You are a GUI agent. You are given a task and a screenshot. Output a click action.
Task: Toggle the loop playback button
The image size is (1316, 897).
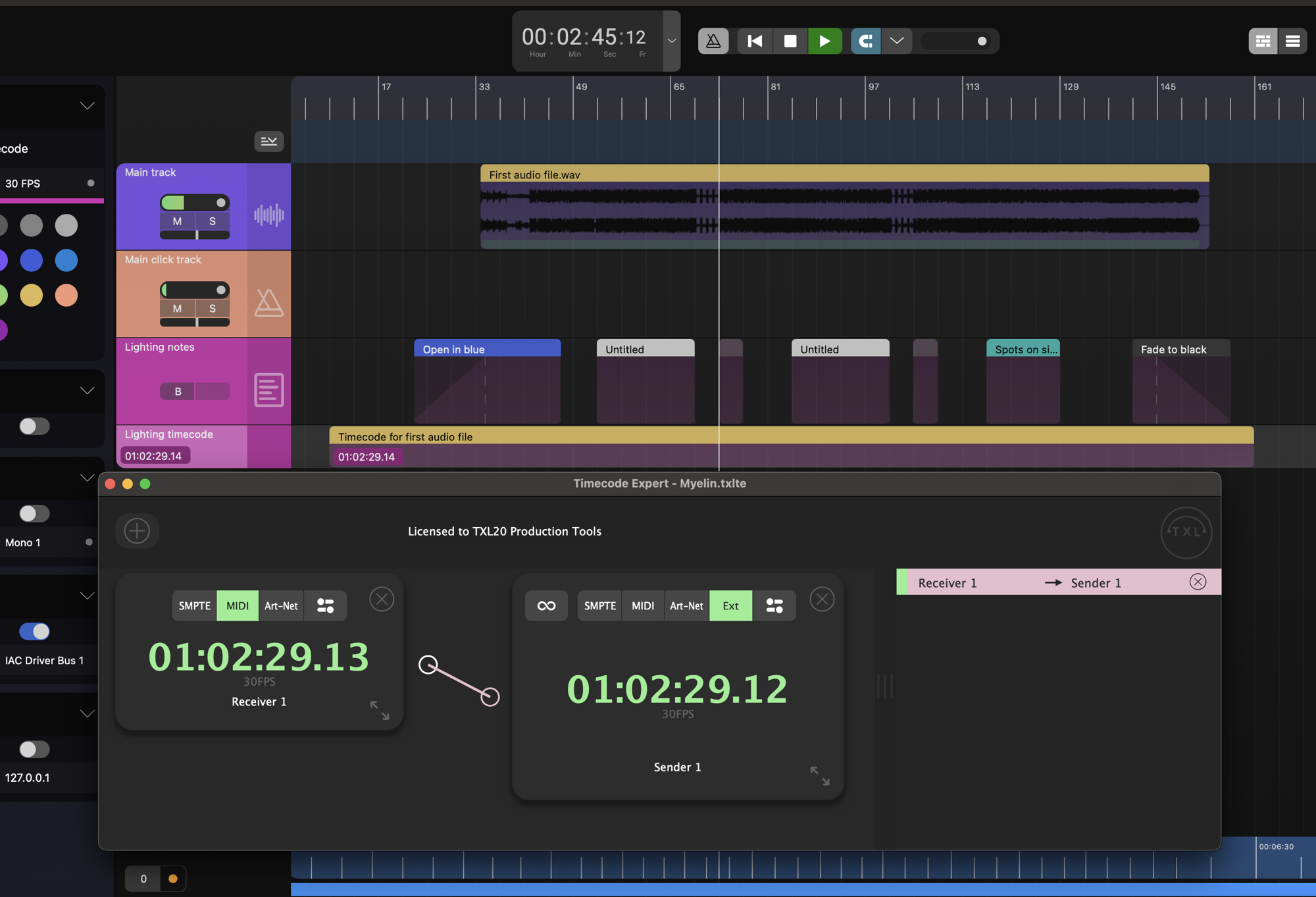pyautogui.click(x=865, y=41)
